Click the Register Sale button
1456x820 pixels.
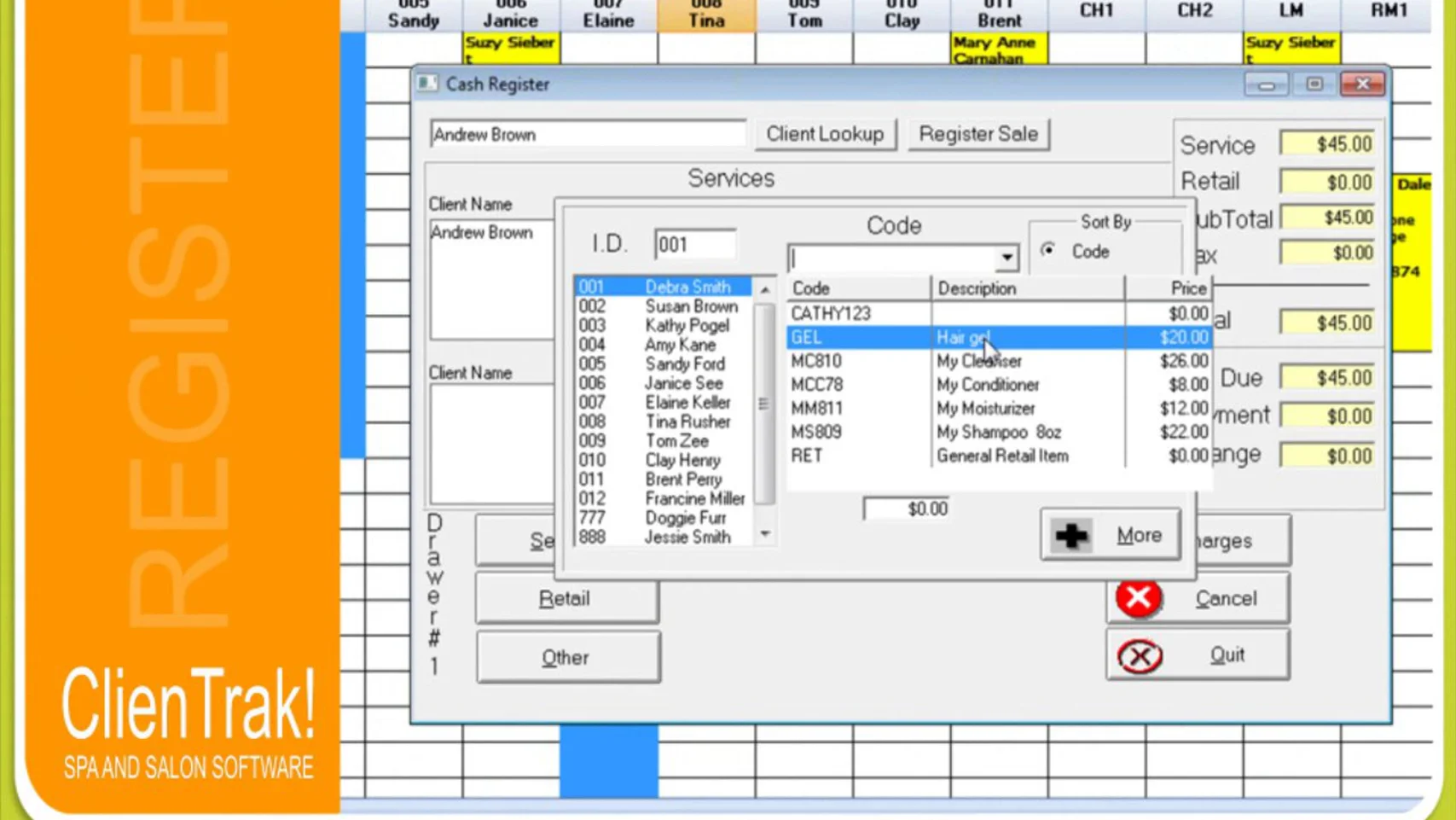tap(978, 134)
